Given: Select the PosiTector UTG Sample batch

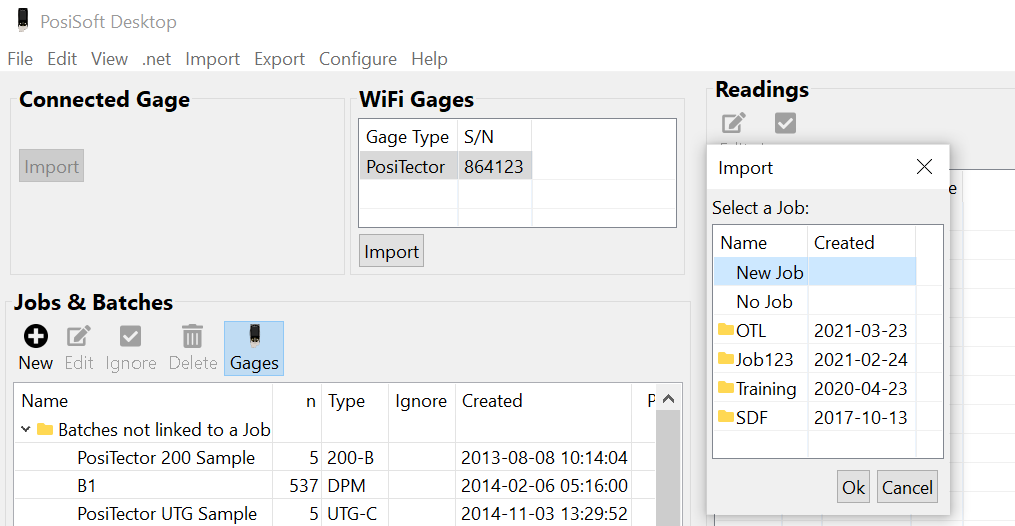Looking at the screenshot, I should 166,514.
